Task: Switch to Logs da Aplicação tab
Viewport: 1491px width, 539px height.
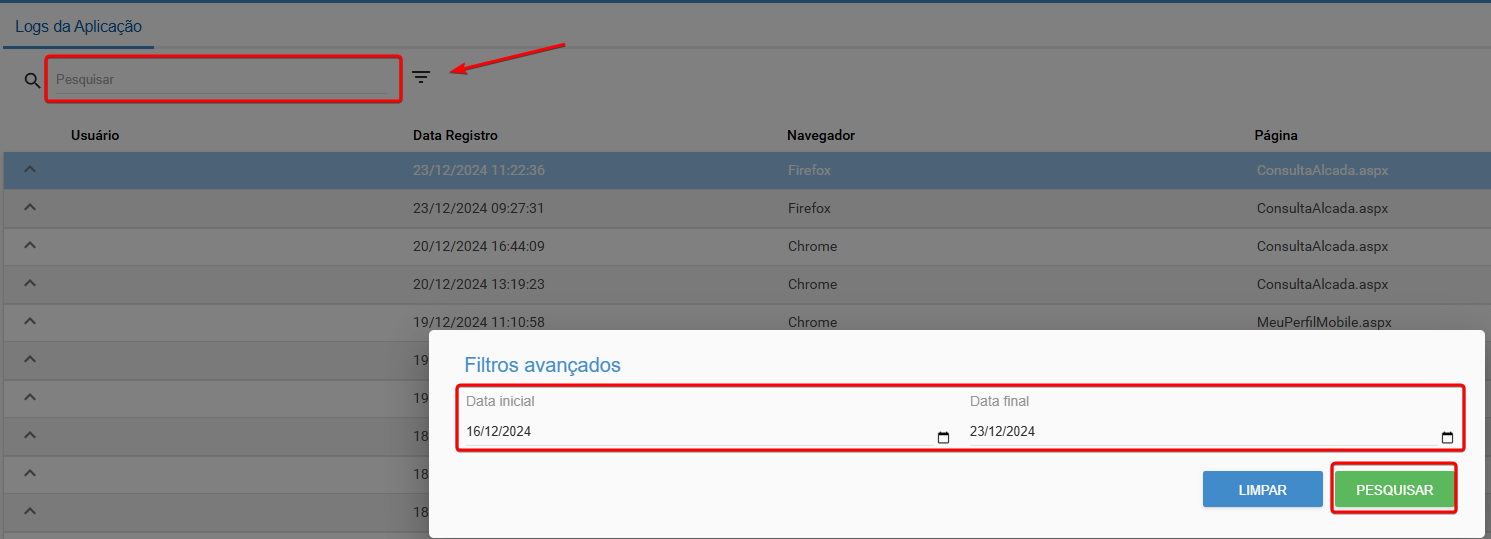Action: click(x=79, y=26)
